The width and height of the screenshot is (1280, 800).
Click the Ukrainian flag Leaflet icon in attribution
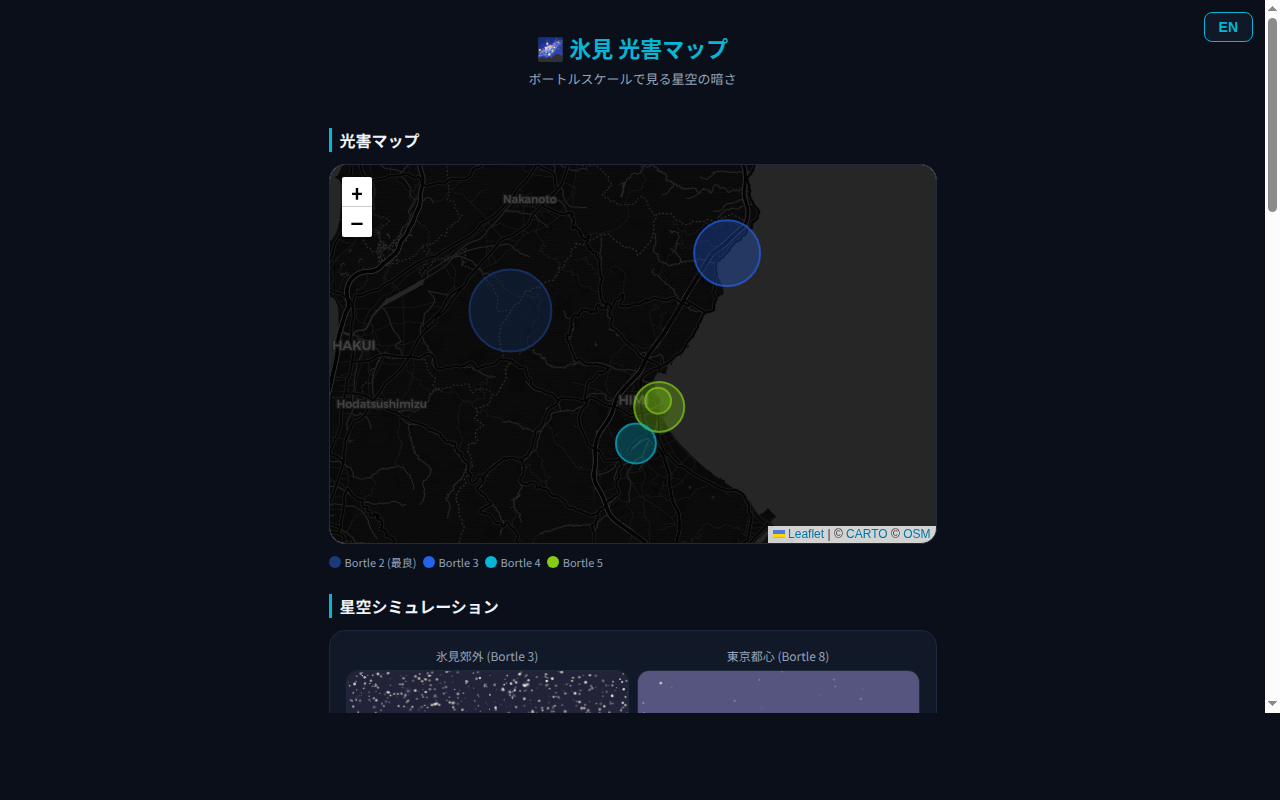click(x=778, y=534)
